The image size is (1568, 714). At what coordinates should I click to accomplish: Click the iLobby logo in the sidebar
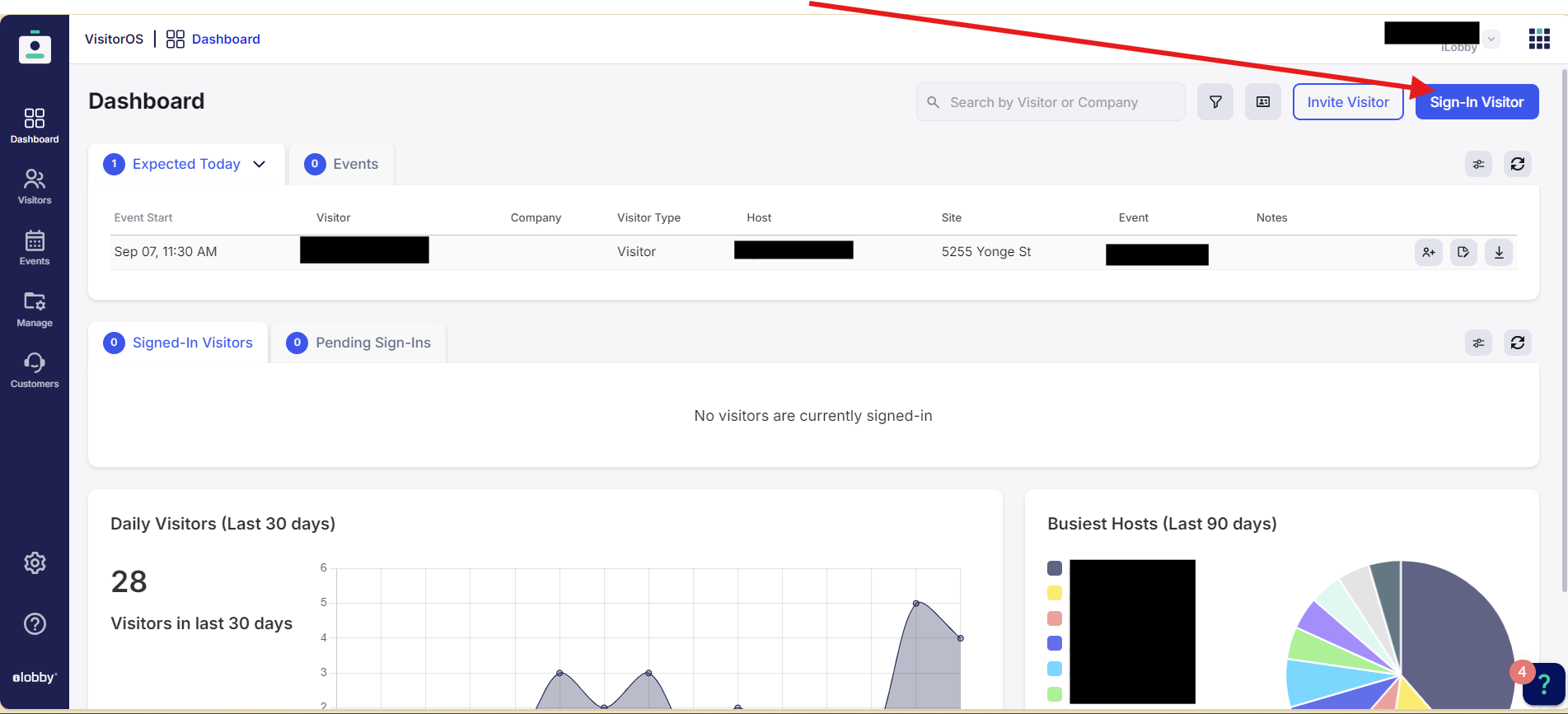click(x=35, y=47)
